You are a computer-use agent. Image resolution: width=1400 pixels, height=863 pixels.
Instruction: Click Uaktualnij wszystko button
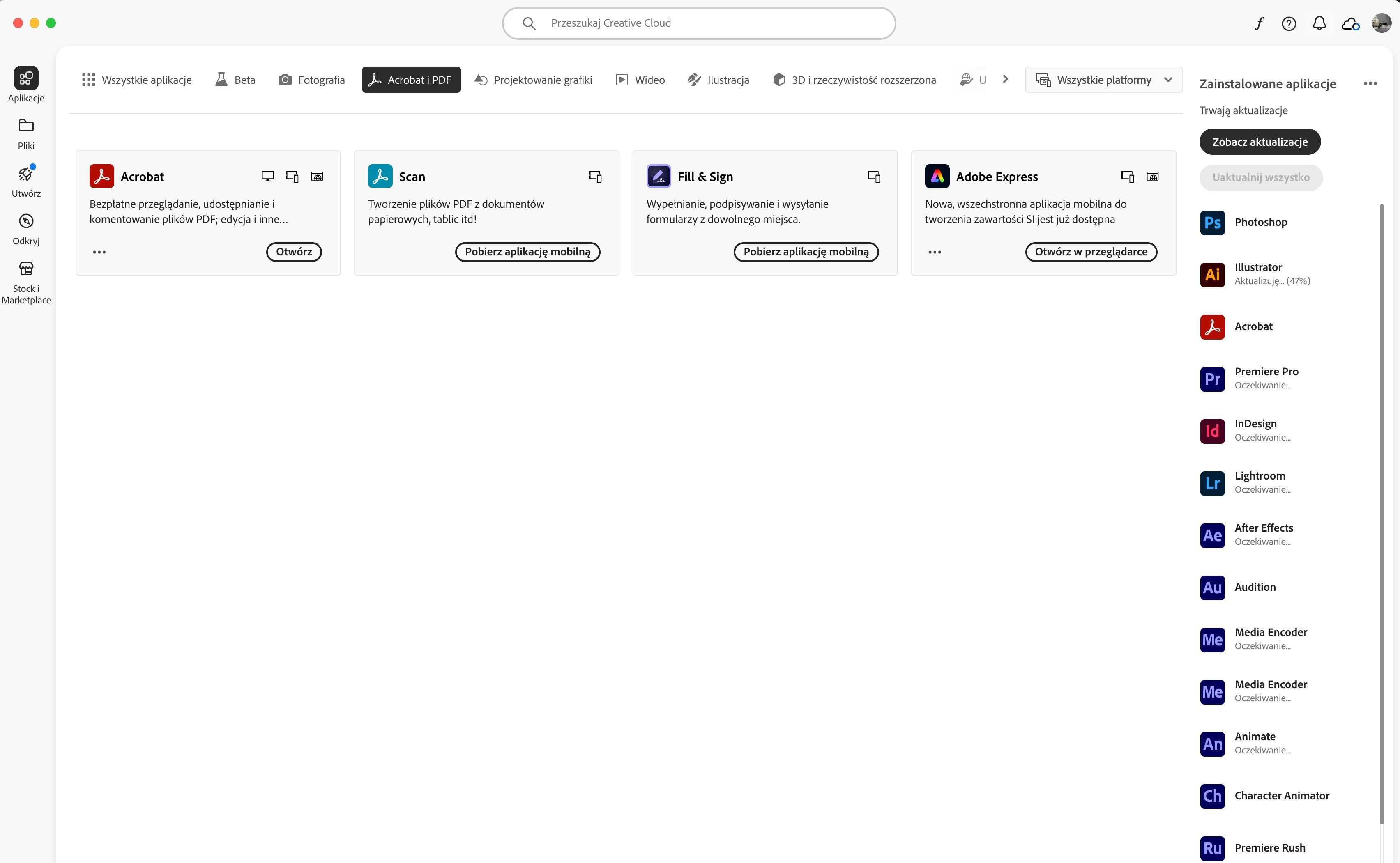click(1261, 177)
